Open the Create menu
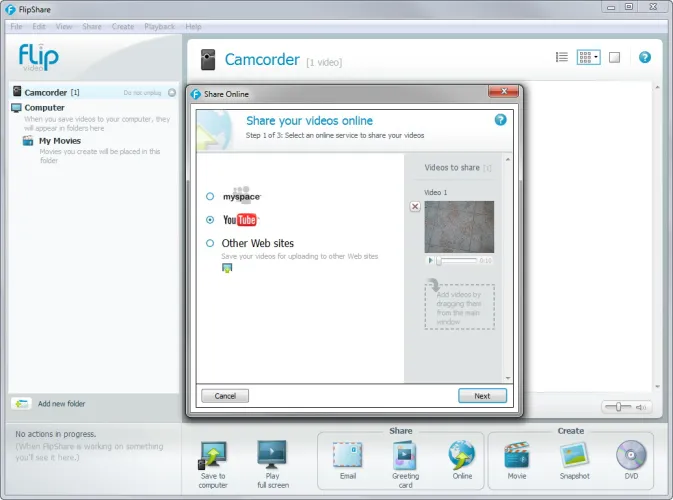The width and height of the screenshot is (673, 500). point(123,27)
